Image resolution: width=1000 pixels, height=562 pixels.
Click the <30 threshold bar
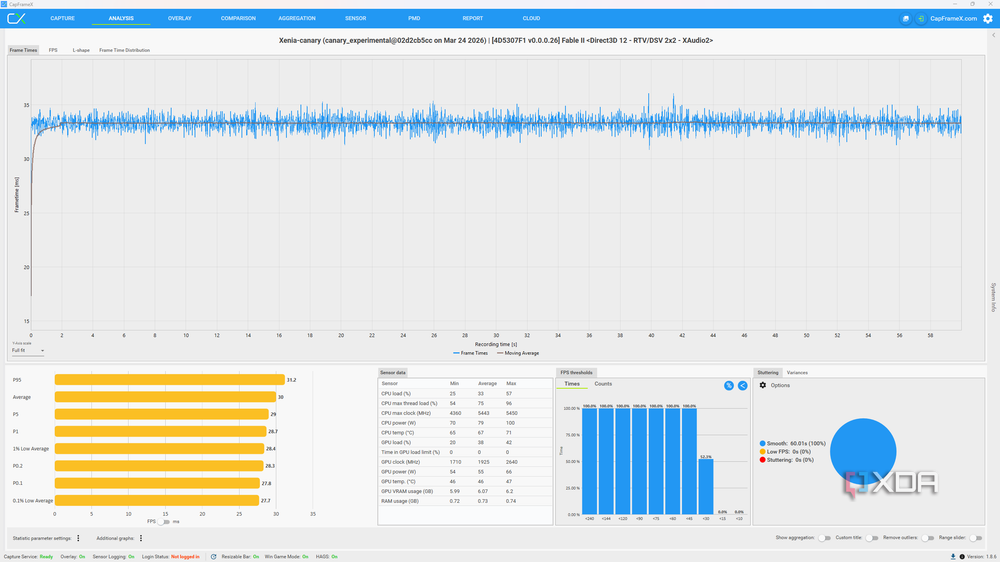pos(705,487)
